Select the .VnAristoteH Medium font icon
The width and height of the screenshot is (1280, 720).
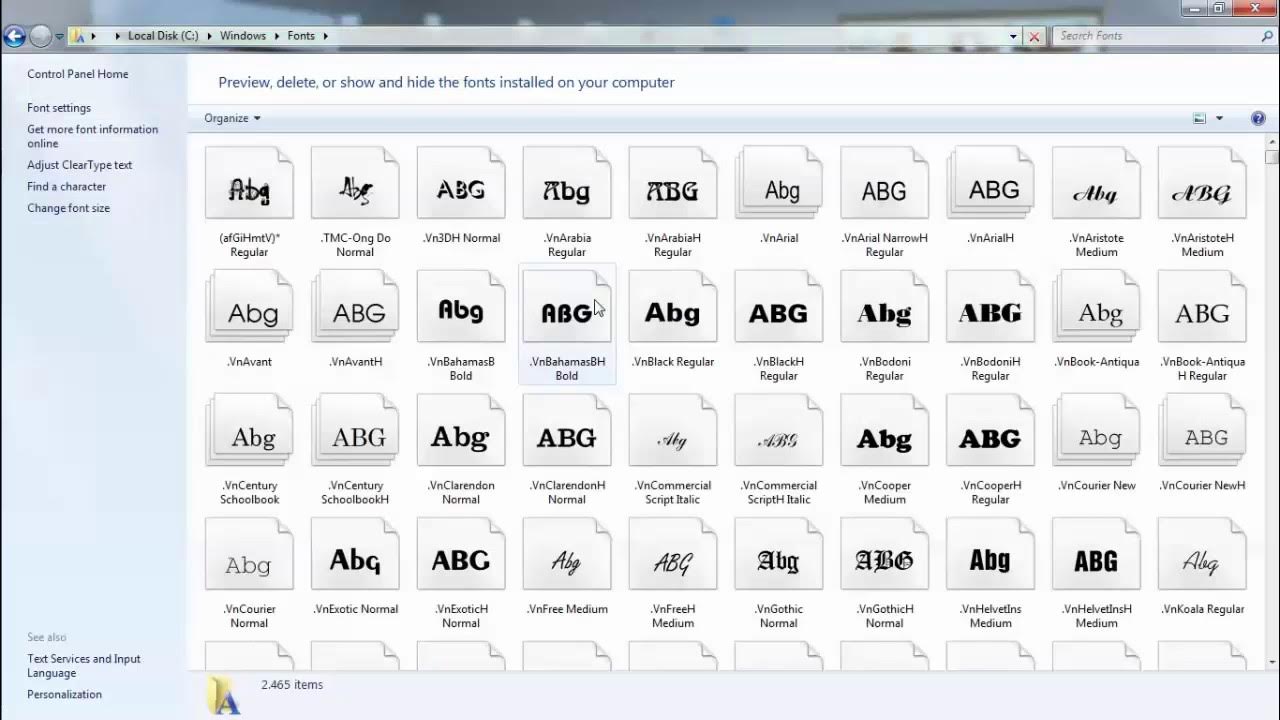click(x=1203, y=183)
